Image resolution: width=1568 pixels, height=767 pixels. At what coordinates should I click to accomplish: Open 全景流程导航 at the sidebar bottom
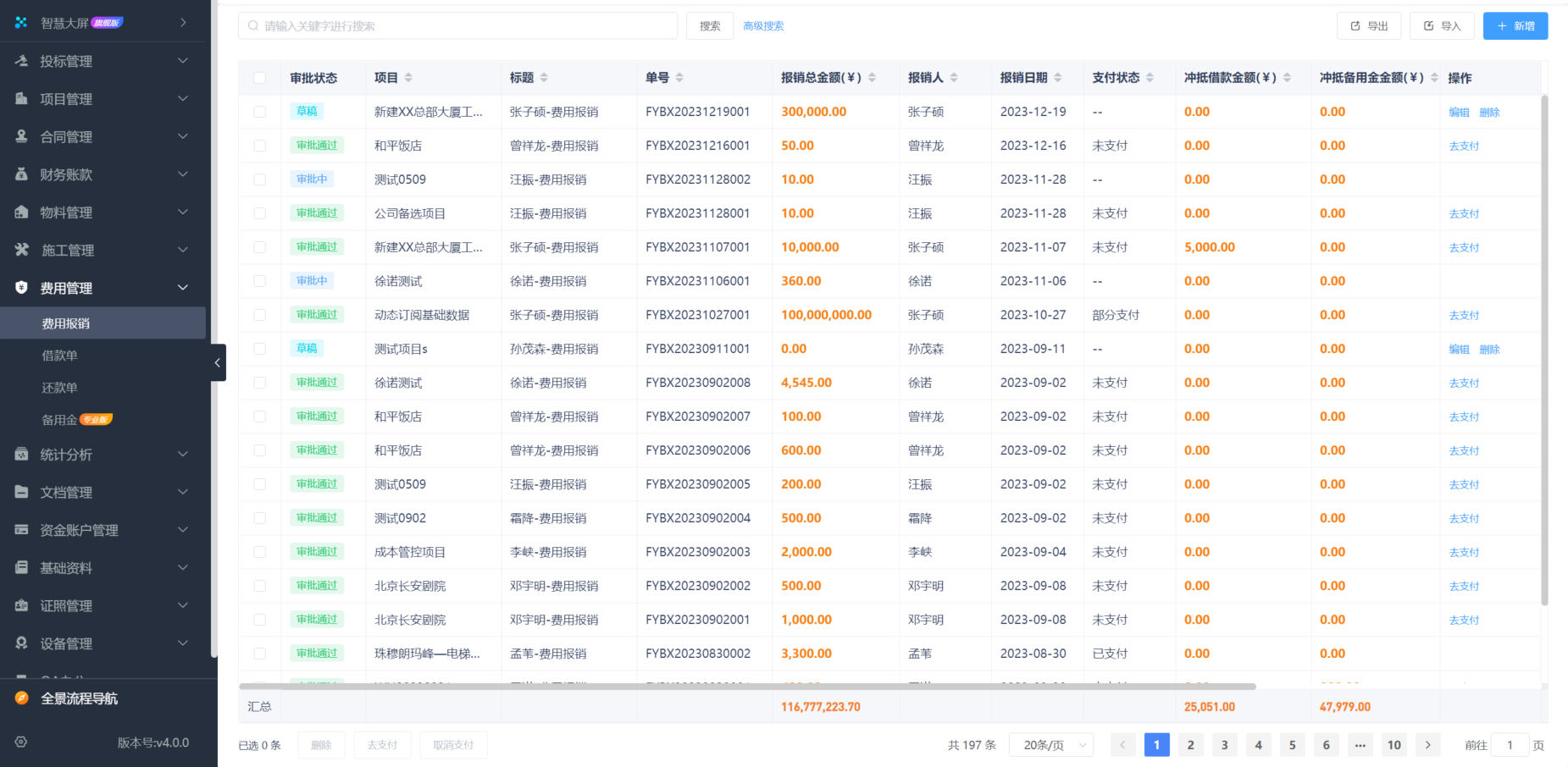click(80, 698)
